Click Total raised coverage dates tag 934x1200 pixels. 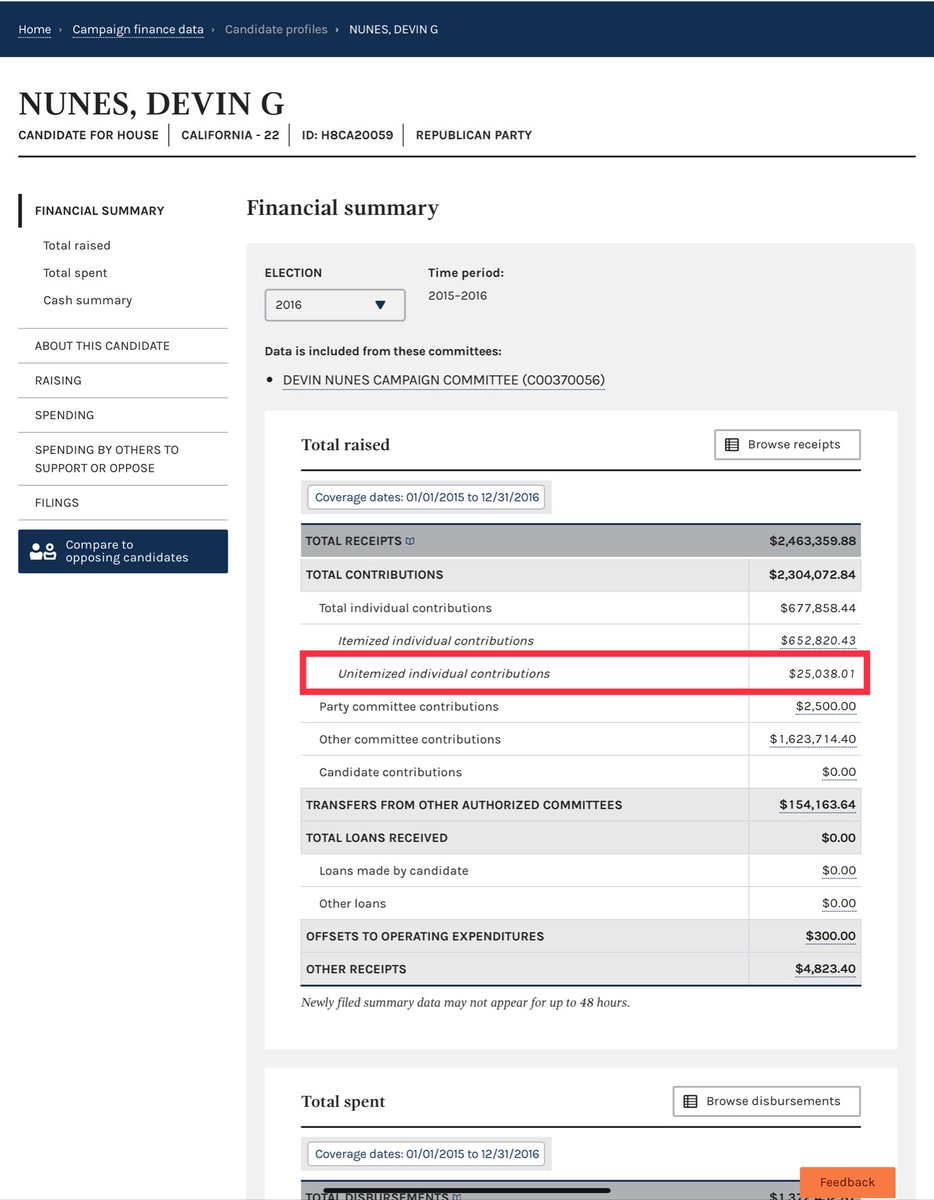(426, 497)
